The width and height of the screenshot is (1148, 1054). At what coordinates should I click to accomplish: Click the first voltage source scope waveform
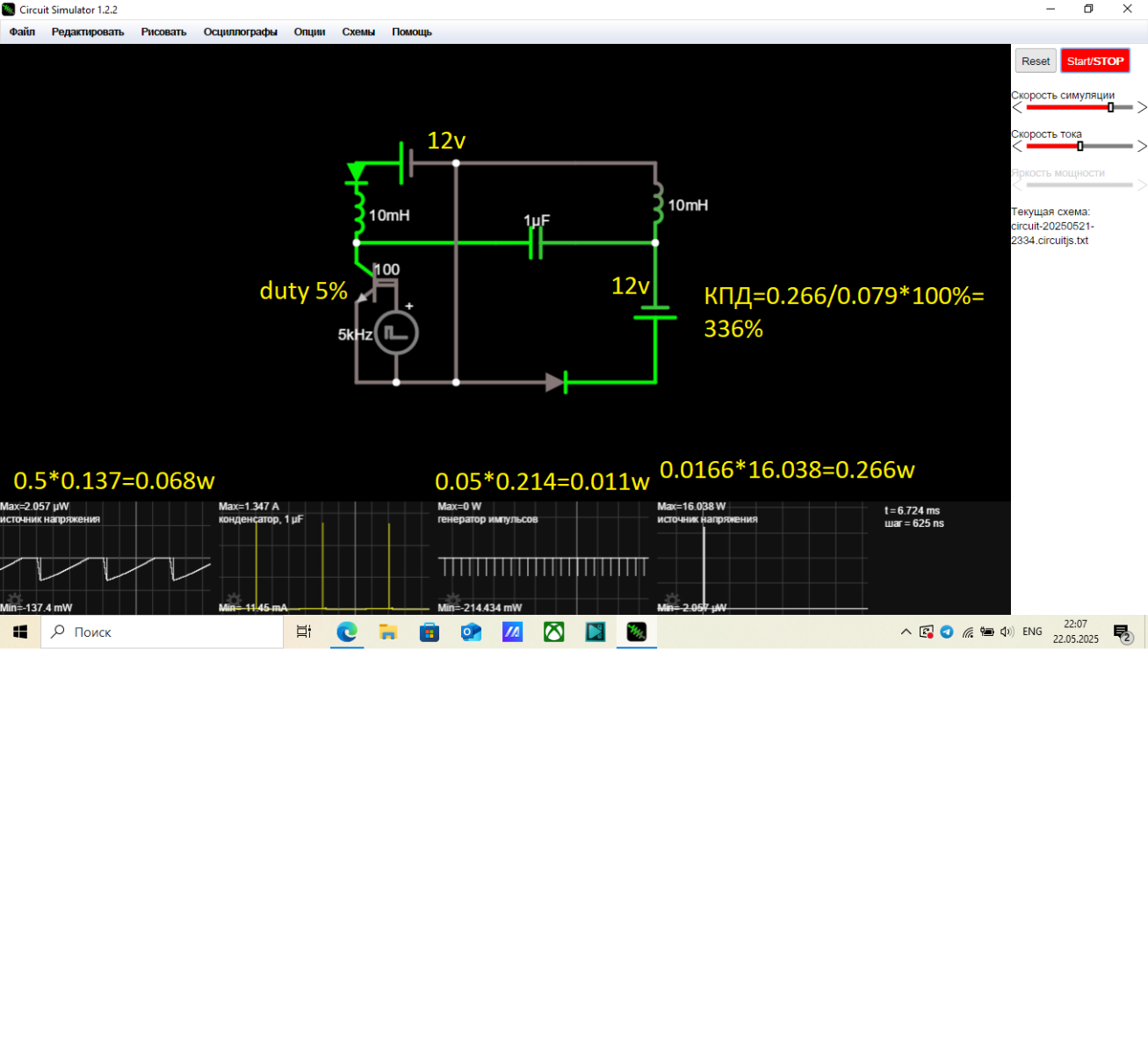click(x=105, y=569)
